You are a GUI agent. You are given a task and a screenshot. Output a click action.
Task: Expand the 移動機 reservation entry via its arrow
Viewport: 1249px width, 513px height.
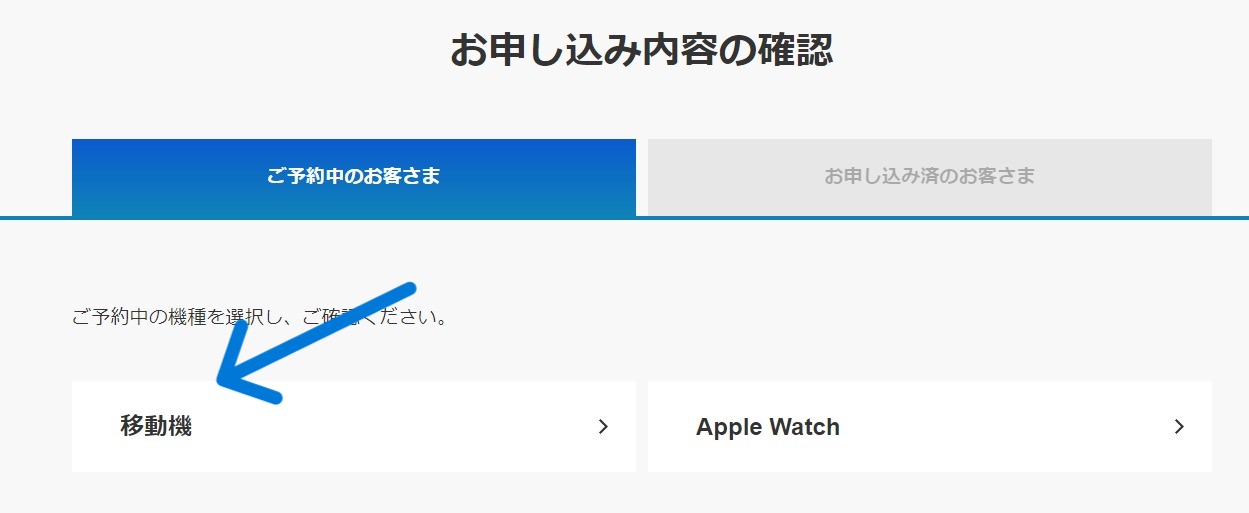603,427
